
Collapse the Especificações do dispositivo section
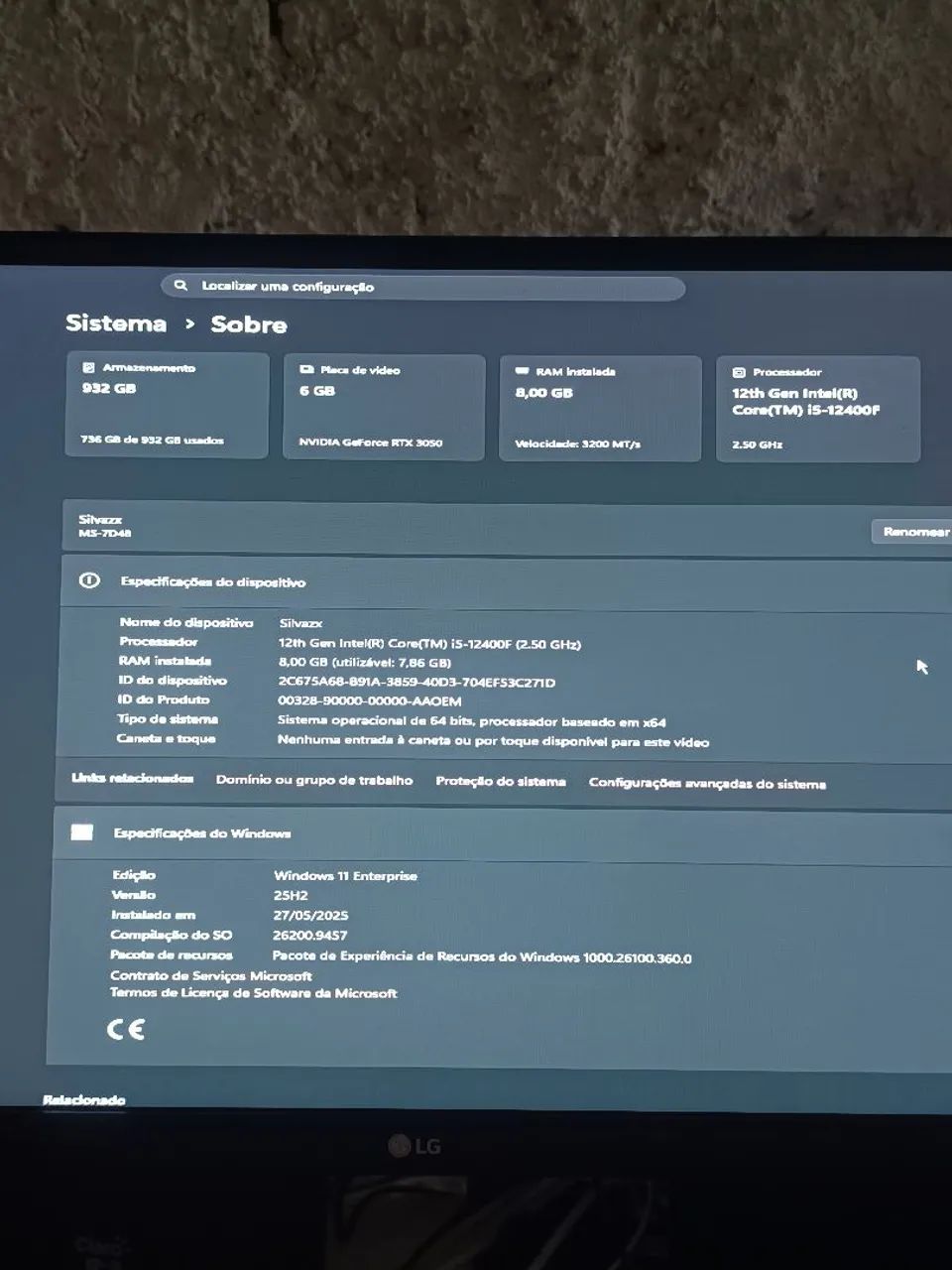[507, 582]
